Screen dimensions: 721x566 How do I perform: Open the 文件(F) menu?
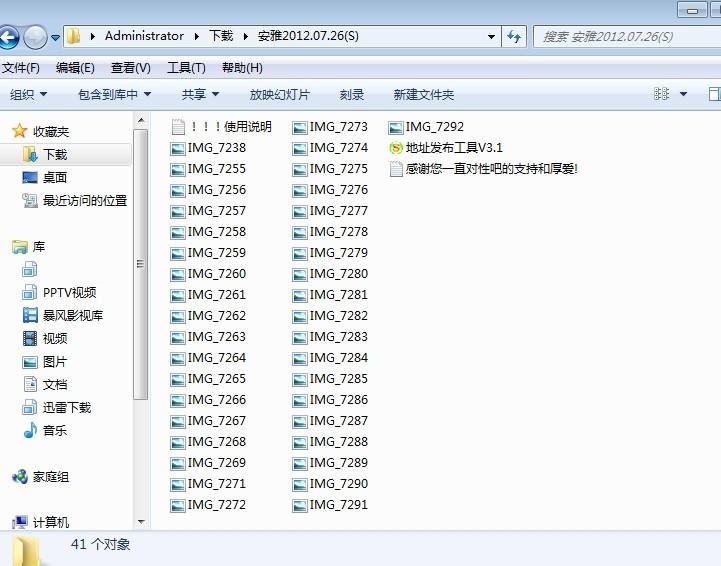click(x=21, y=68)
